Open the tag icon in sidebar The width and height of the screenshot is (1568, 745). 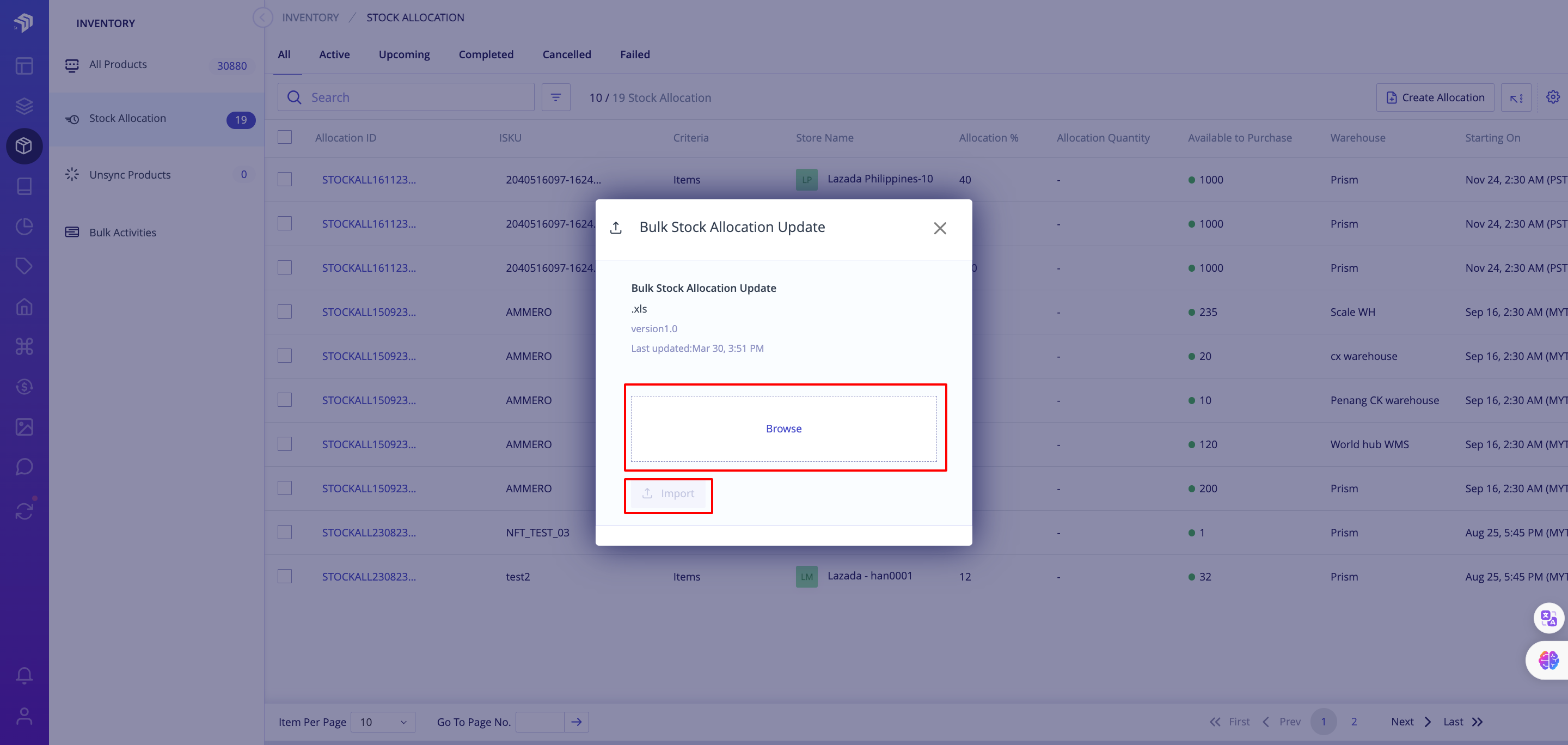click(24, 266)
